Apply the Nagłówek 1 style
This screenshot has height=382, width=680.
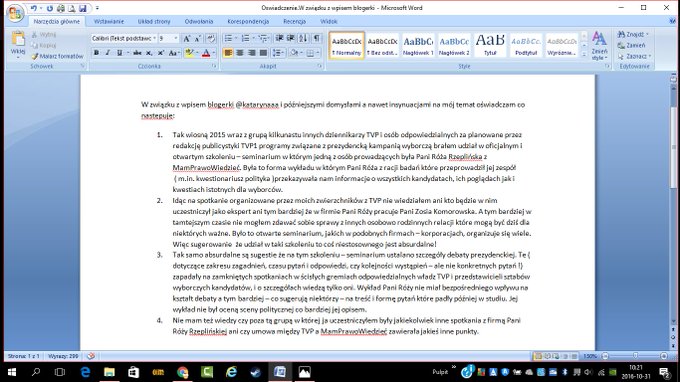pos(418,45)
